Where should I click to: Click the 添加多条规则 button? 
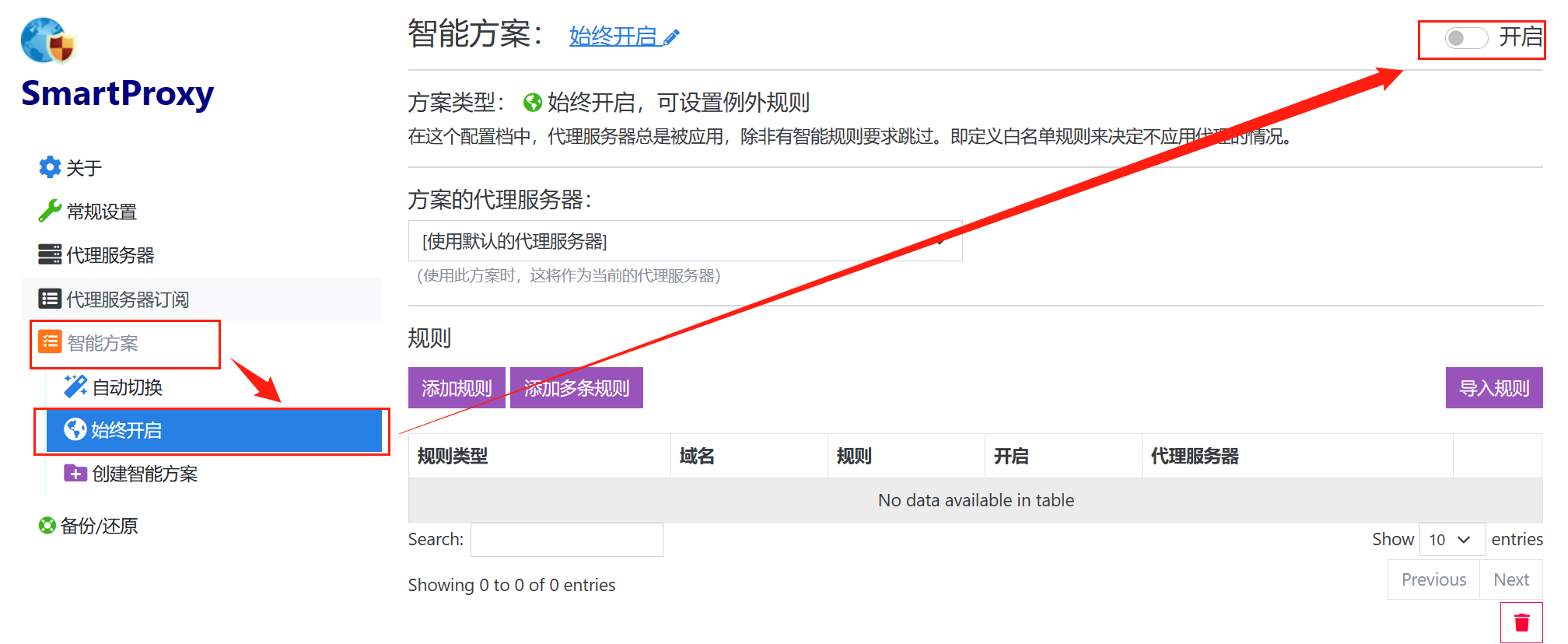click(576, 388)
